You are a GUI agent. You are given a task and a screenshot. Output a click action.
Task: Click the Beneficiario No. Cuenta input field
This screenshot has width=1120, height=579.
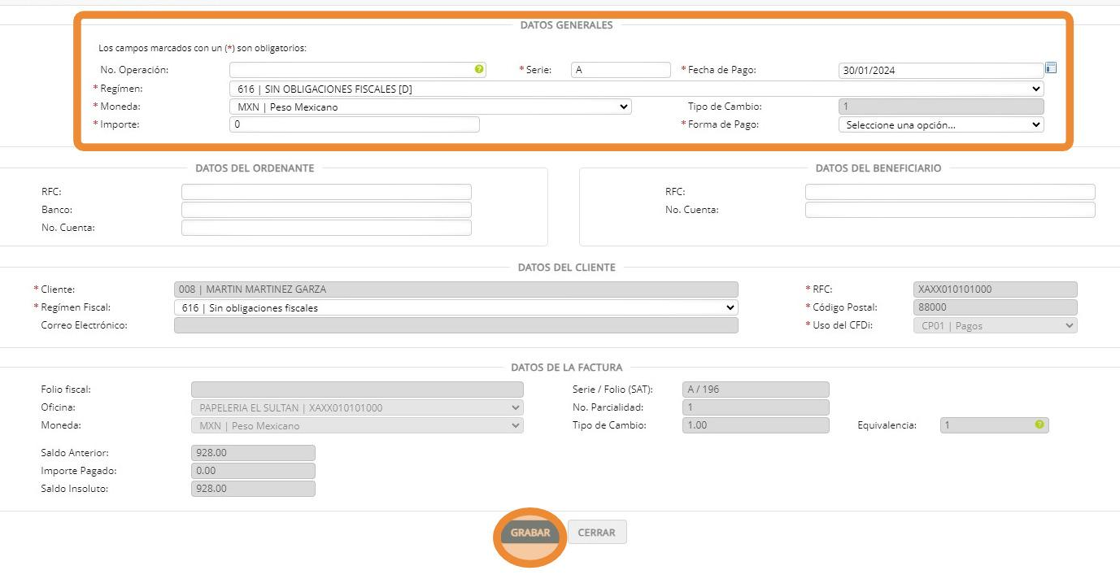click(950, 210)
